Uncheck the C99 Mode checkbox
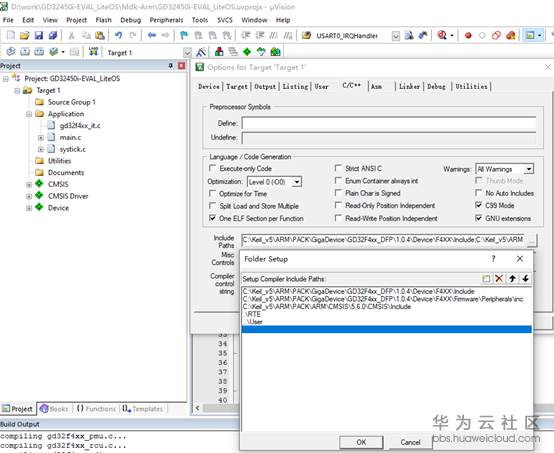 (x=478, y=205)
